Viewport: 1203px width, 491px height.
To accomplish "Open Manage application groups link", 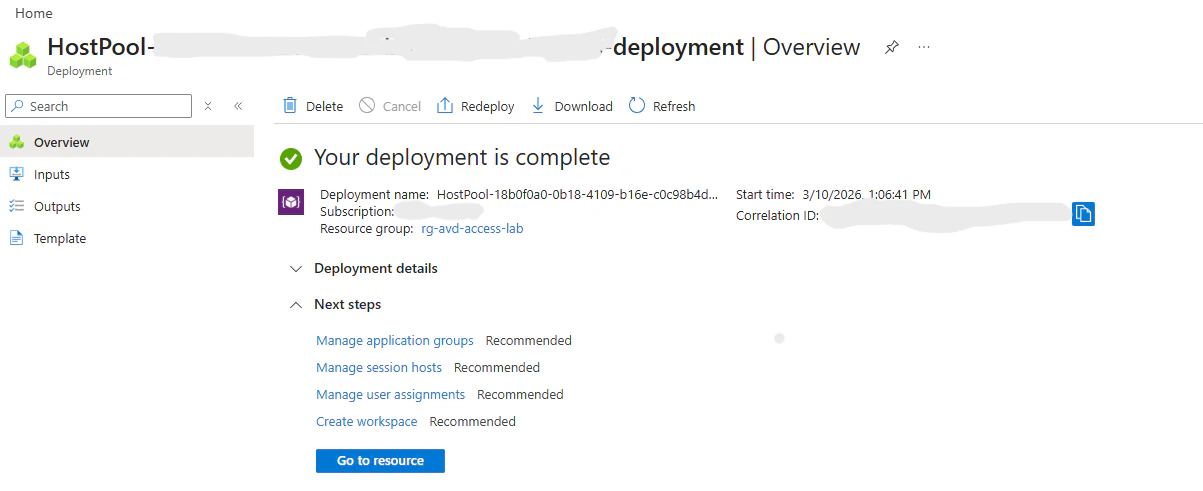I will tap(395, 341).
